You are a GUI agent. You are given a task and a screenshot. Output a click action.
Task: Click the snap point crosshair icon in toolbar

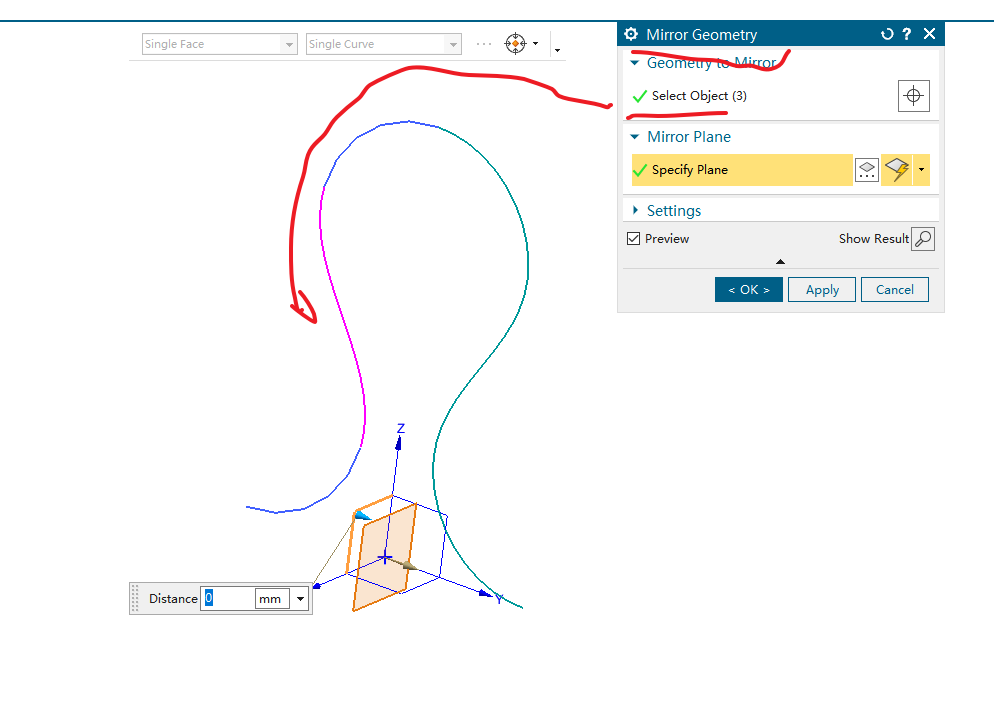tap(515, 44)
